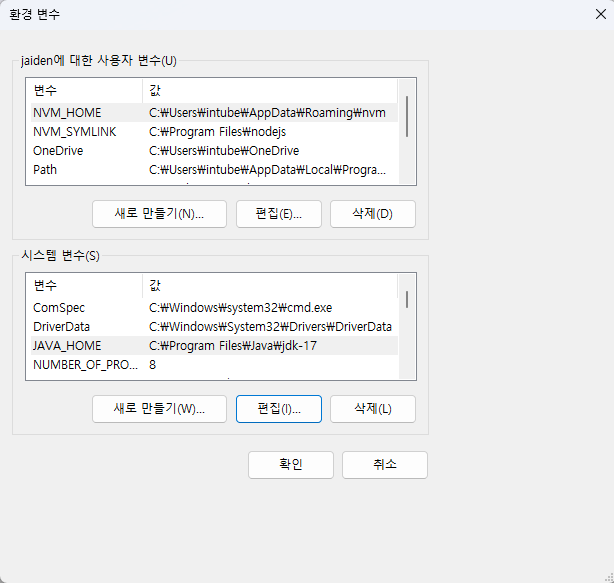Select the NVM_HOME user variable row

click(x=214, y=113)
